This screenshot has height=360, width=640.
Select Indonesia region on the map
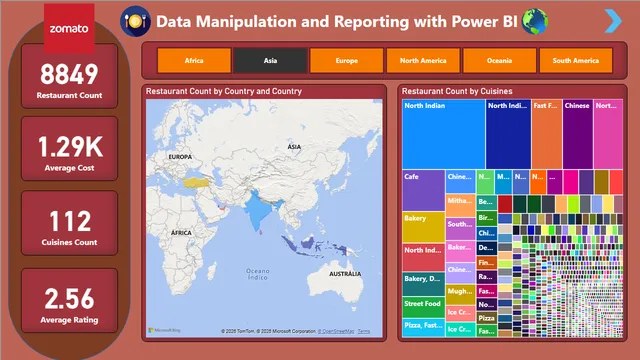308,245
